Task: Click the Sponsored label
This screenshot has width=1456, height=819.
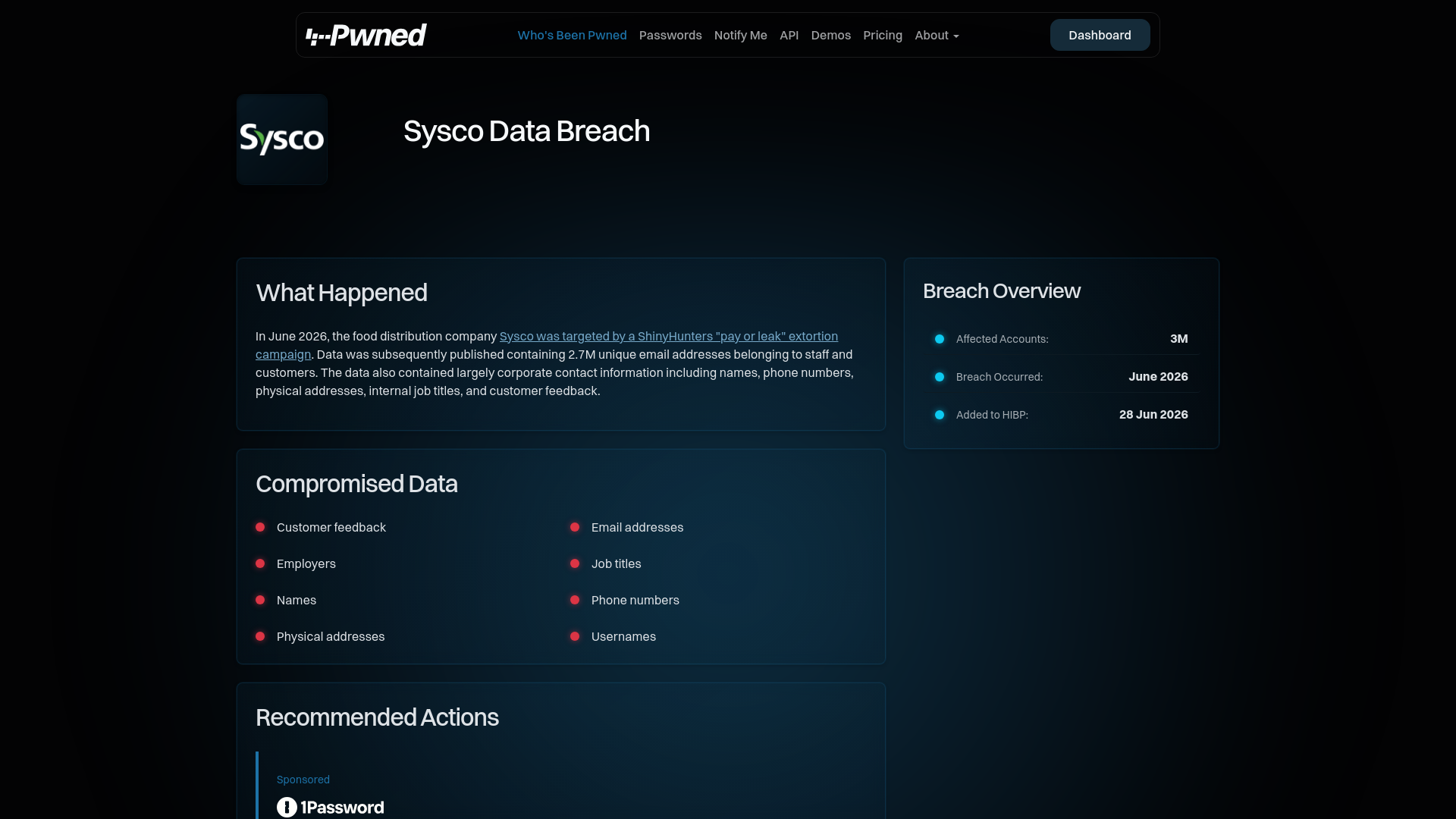Action: pos(303,780)
